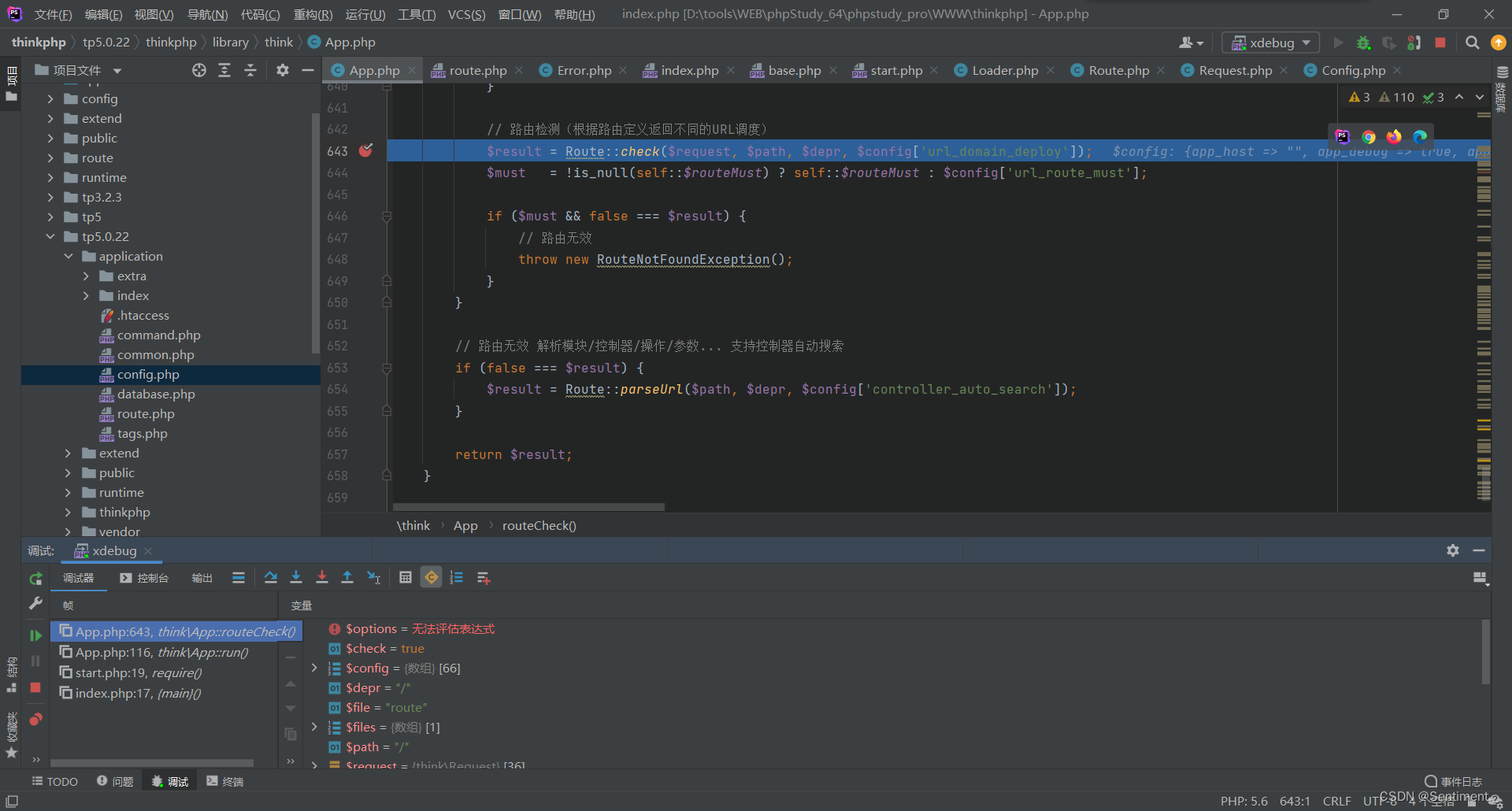Click debug panel settings gear icon
This screenshot has height=811, width=1512.
1453,550
